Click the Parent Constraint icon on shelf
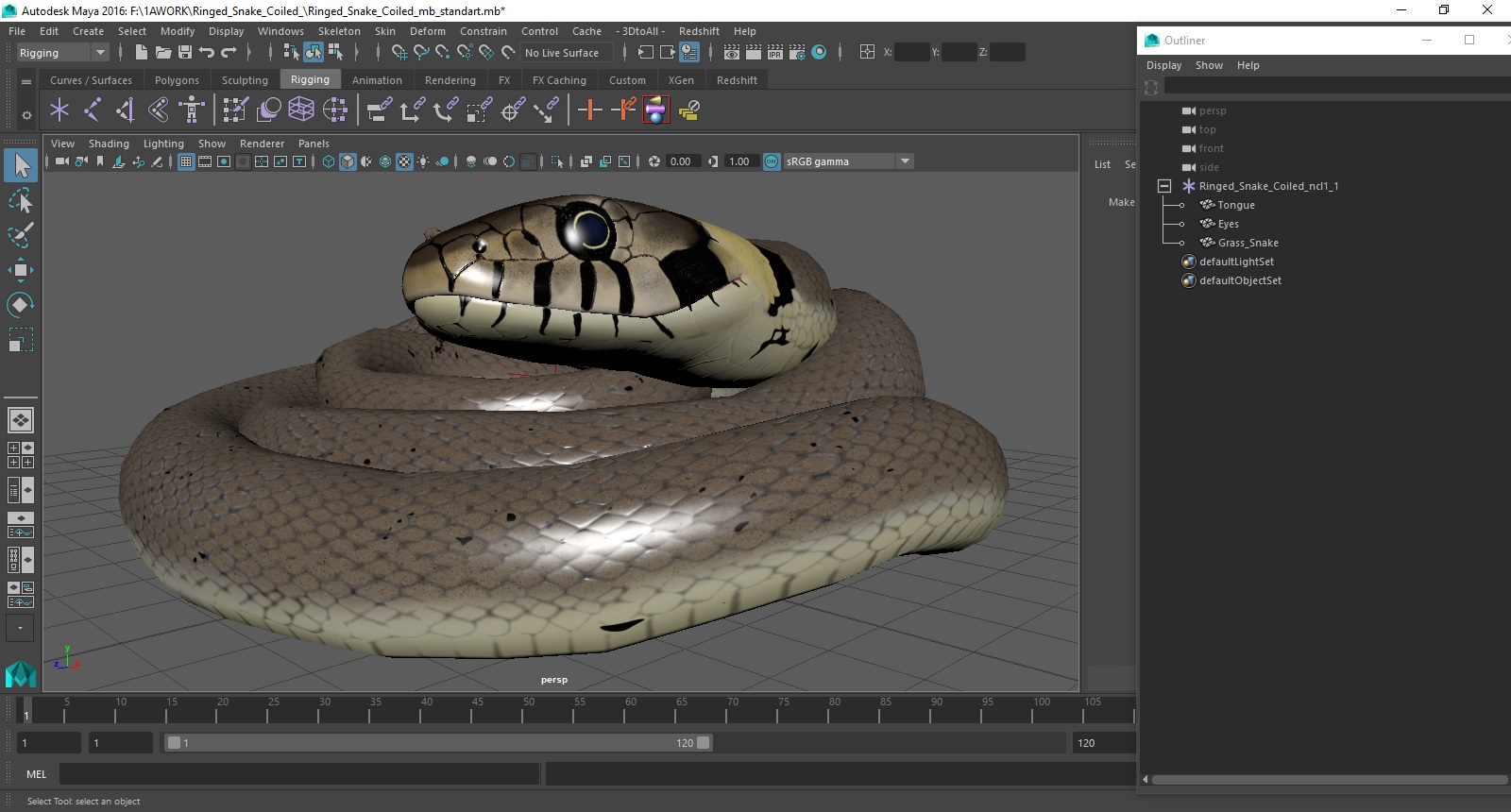 tap(380, 110)
